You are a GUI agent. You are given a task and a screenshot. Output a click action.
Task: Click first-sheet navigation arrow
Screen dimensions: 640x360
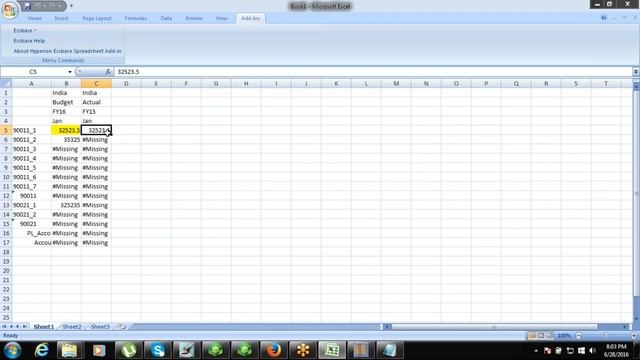[4, 327]
